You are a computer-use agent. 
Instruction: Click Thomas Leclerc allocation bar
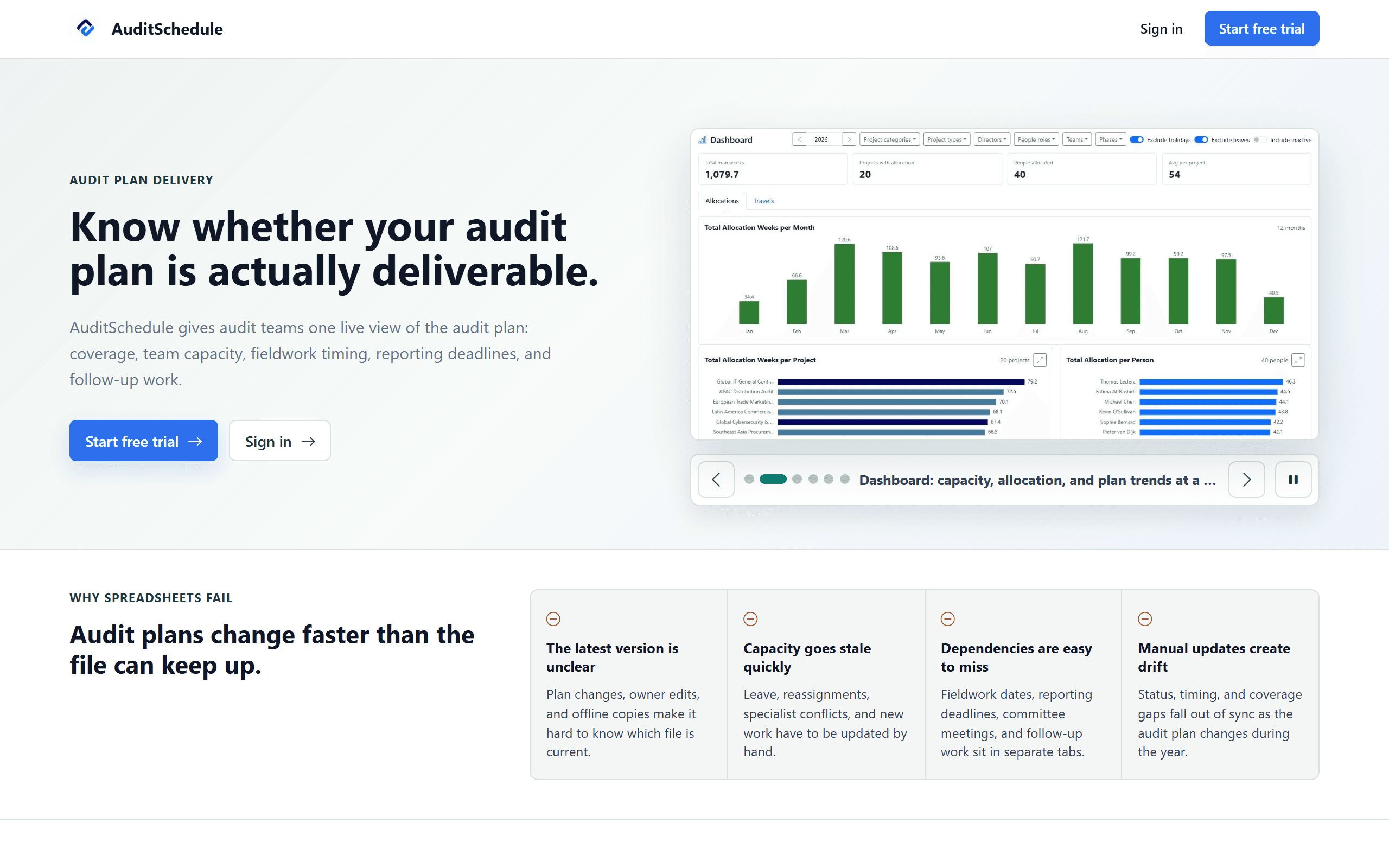tap(1210, 382)
